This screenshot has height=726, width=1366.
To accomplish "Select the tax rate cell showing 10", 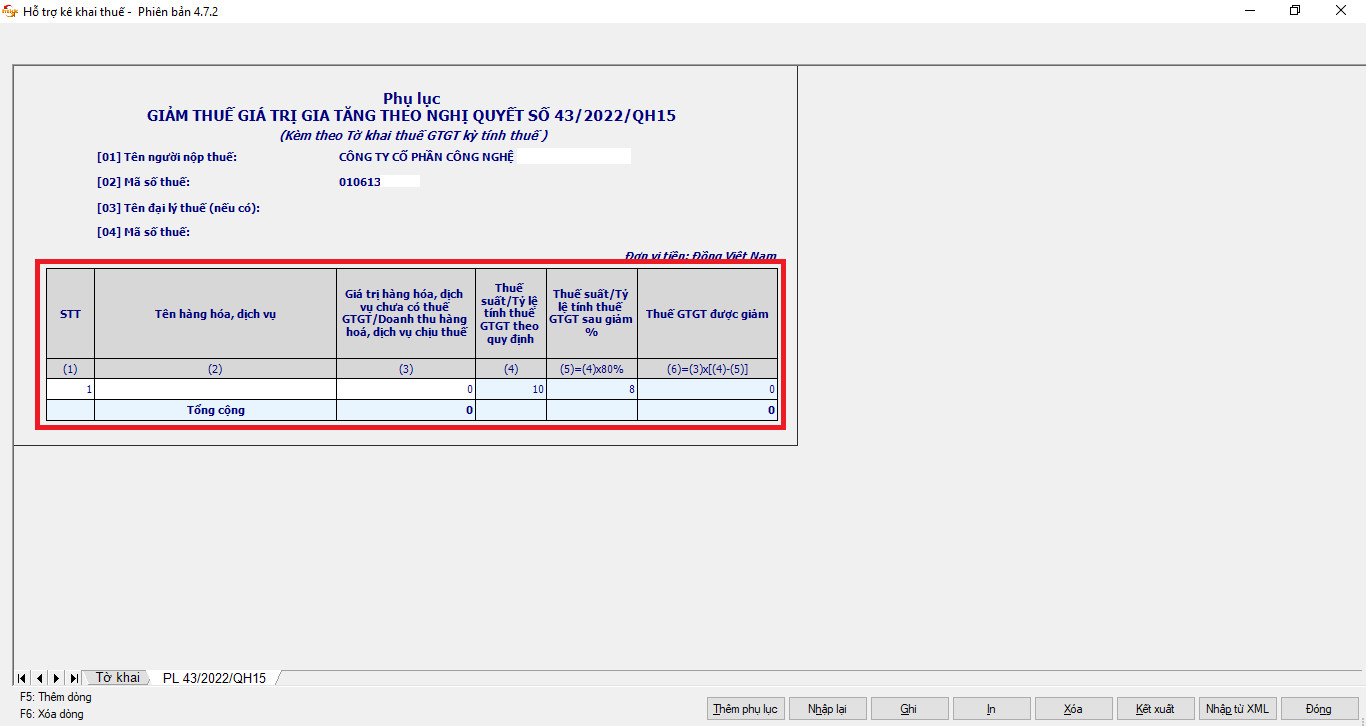I will click(x=511, y=389).
